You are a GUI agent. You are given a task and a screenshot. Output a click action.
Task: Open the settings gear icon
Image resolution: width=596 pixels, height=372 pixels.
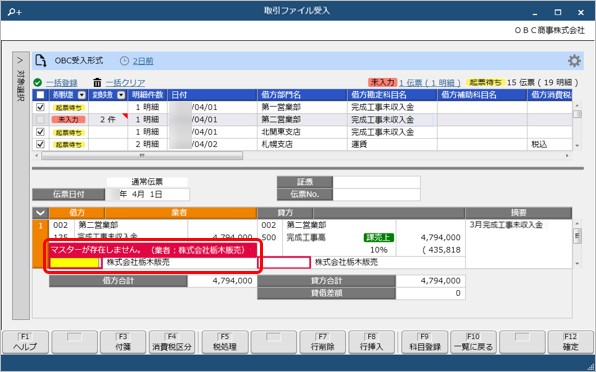tap(574, 61)
